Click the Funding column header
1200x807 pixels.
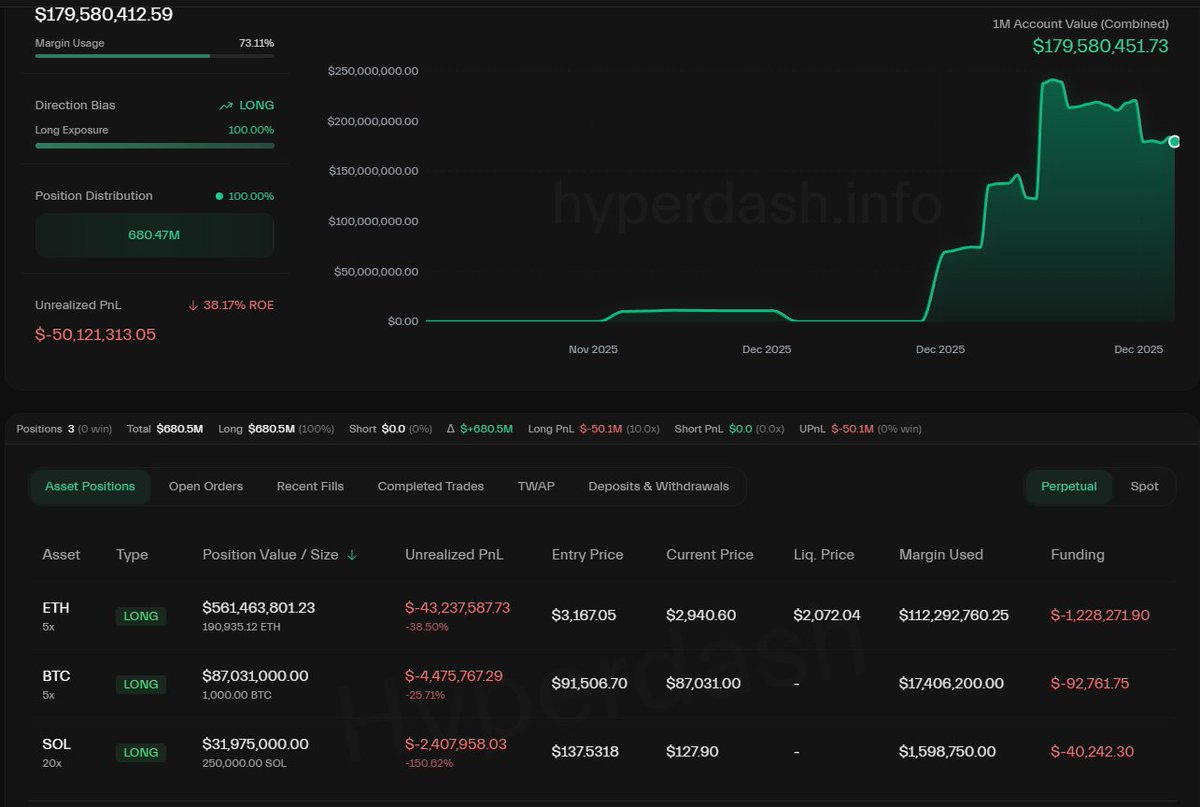[x=1078, y=554]
